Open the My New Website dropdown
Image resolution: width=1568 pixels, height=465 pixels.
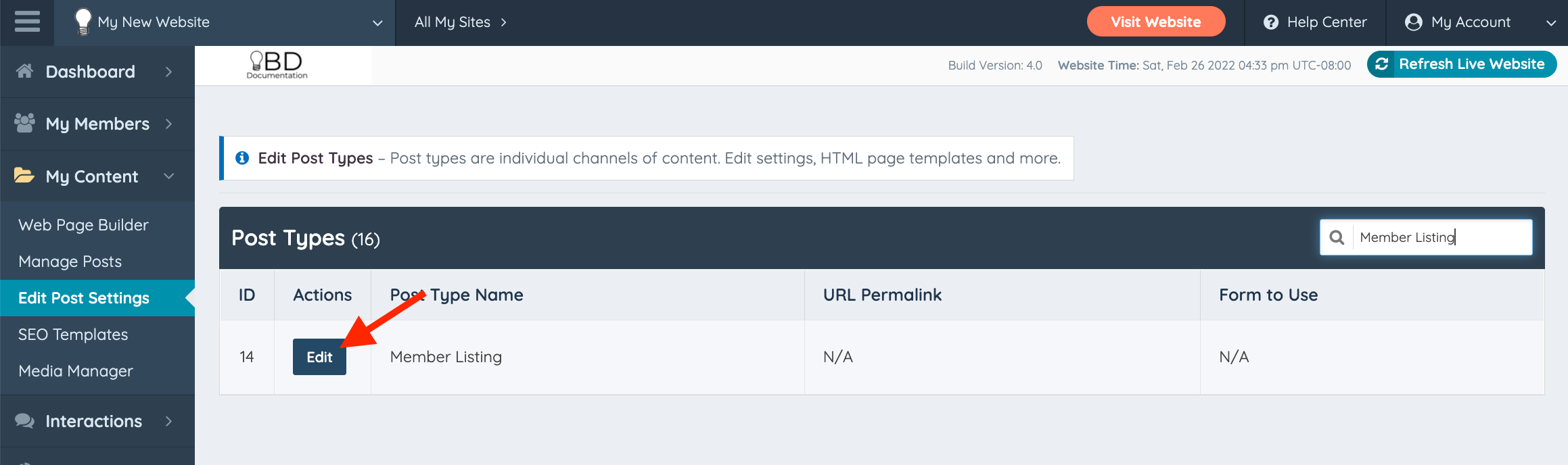click(x=377, y=23)
